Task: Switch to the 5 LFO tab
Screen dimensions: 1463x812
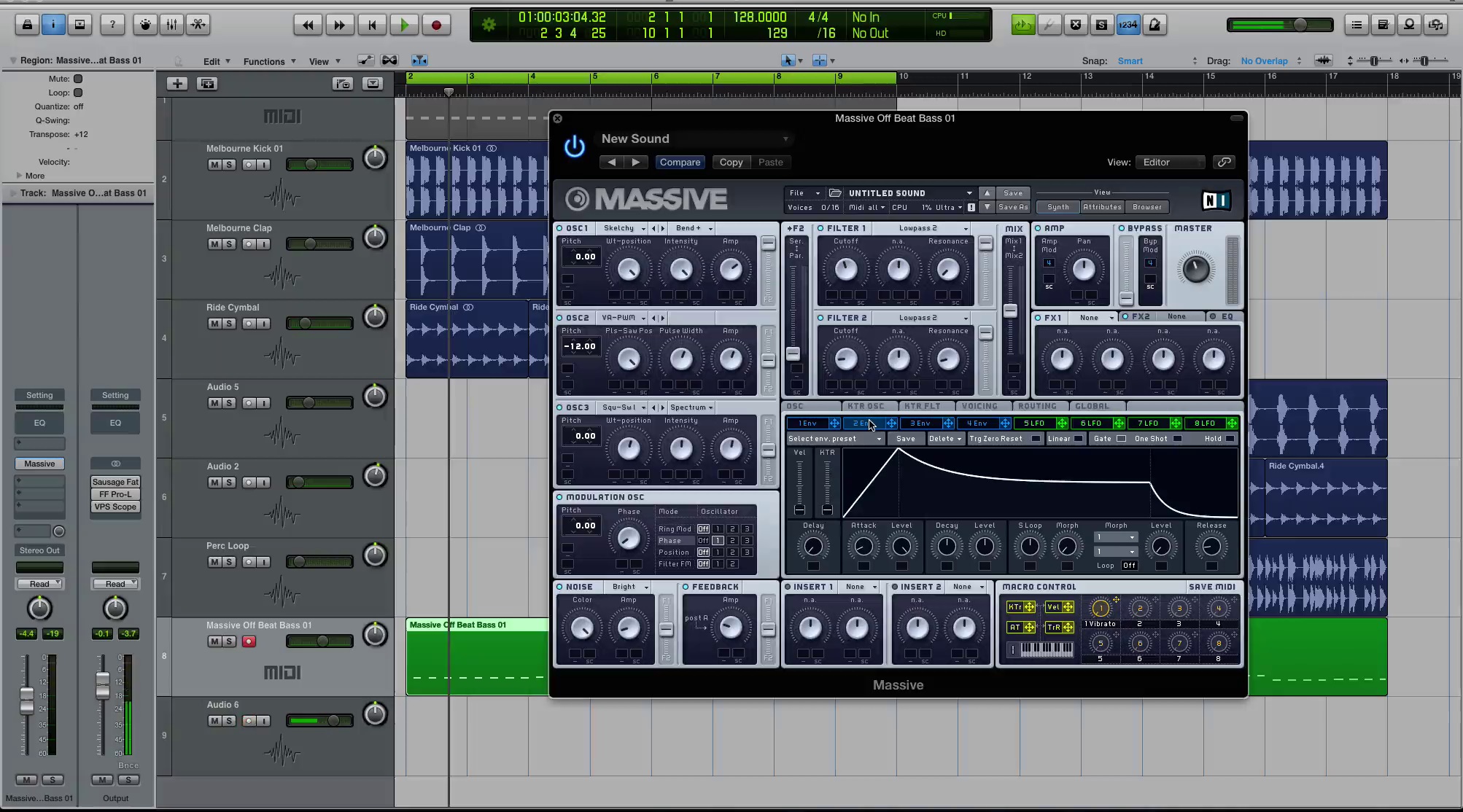Action: coord(1033,423)
